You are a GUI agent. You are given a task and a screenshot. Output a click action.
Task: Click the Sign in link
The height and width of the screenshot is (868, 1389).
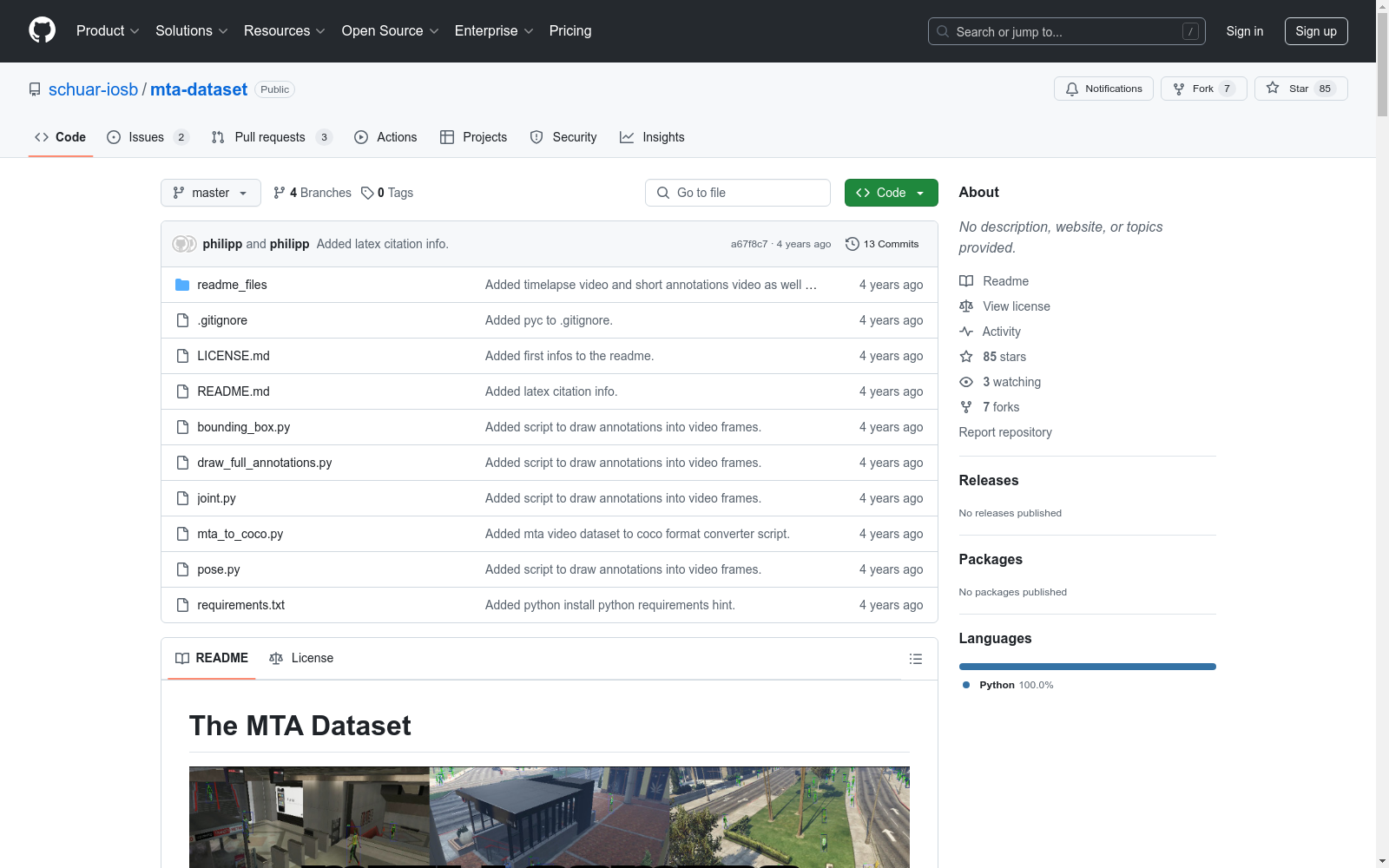pos(1245,31)
